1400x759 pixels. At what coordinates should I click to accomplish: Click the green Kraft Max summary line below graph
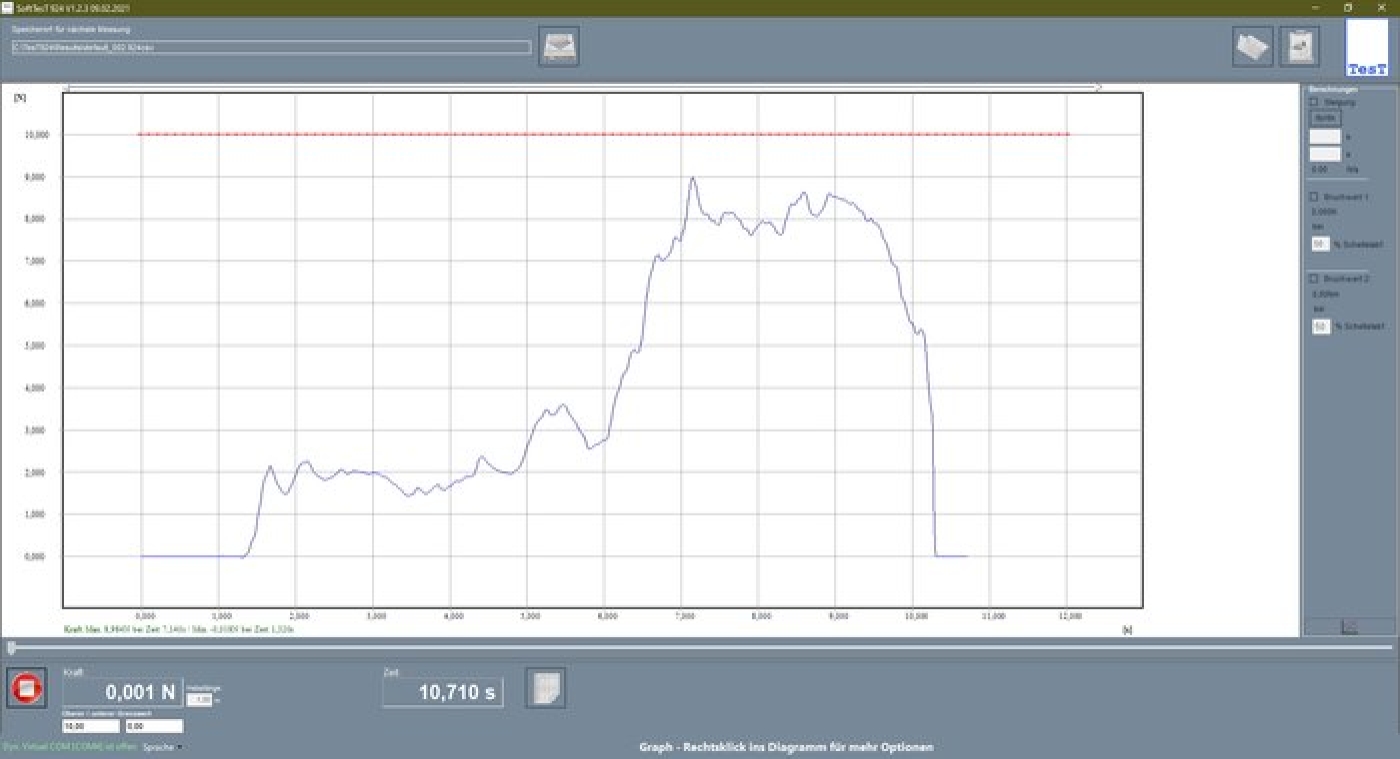179,630
